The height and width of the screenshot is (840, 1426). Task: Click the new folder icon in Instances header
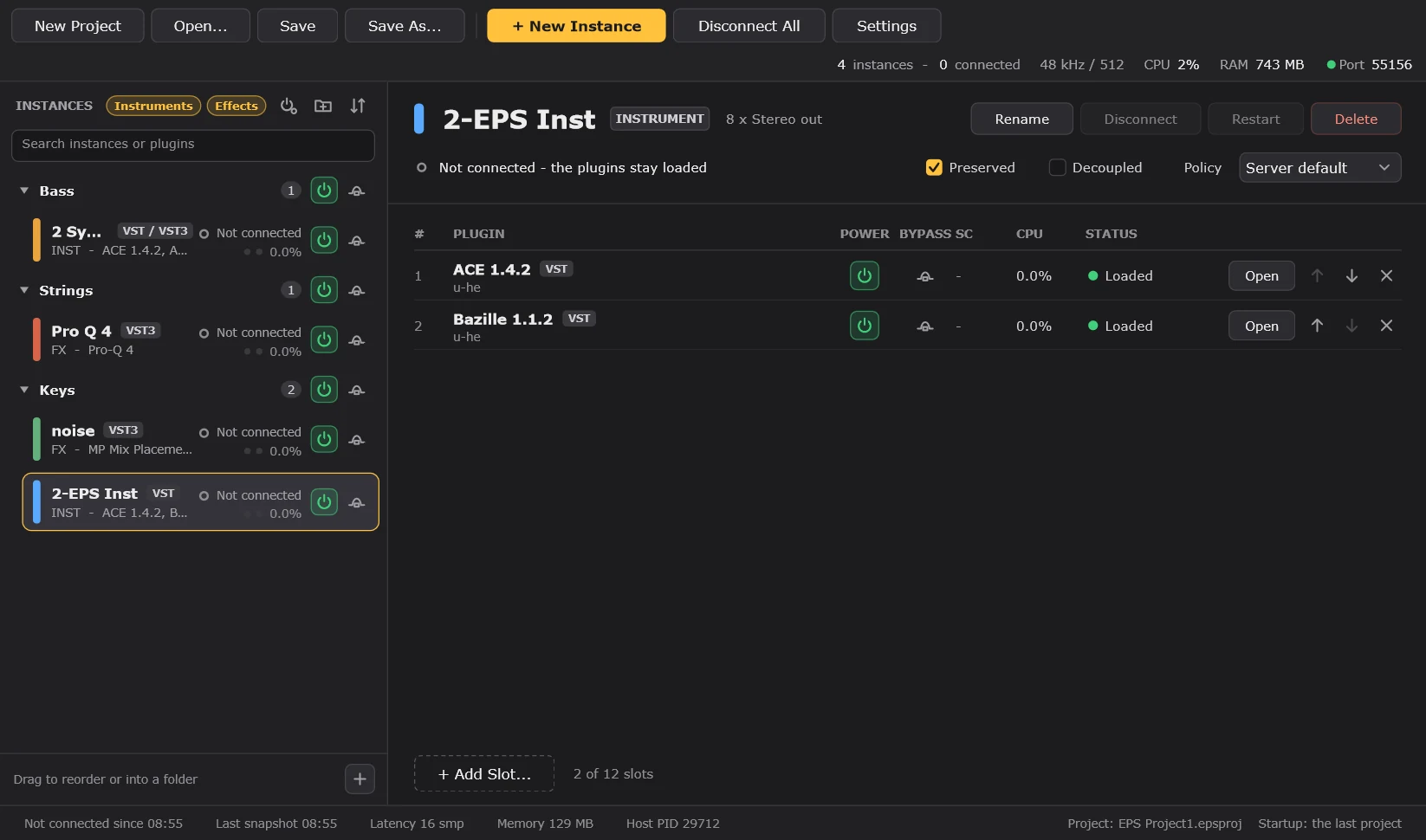tap(323, 106)
